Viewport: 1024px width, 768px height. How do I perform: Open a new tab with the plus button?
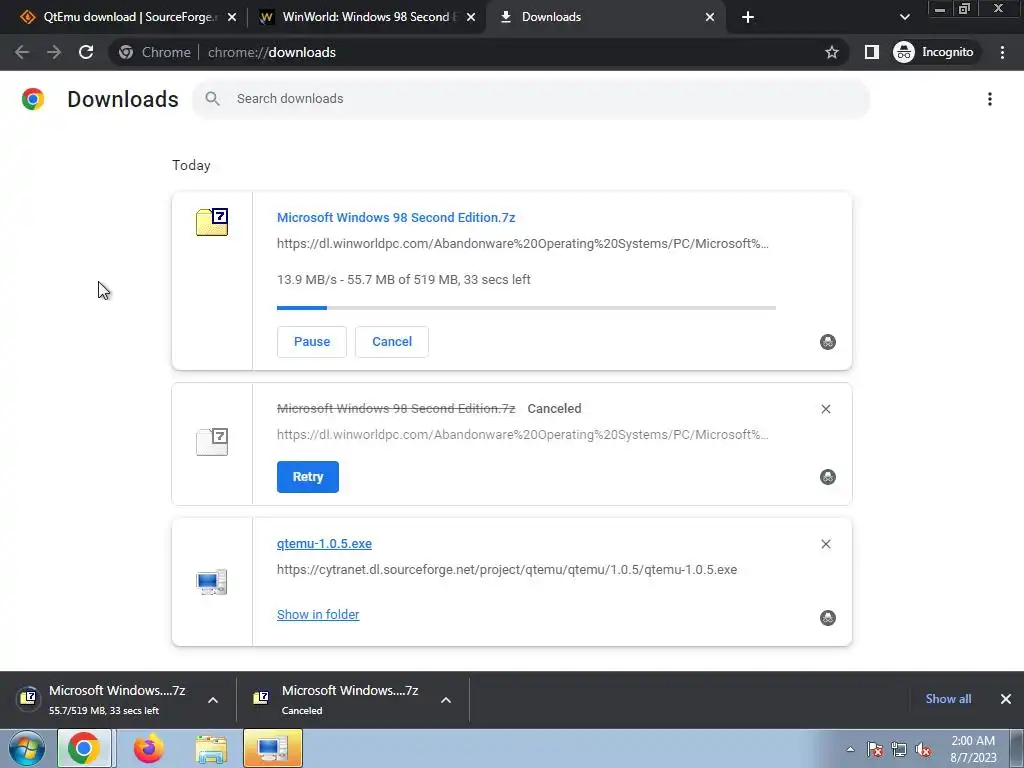point(748,18)
